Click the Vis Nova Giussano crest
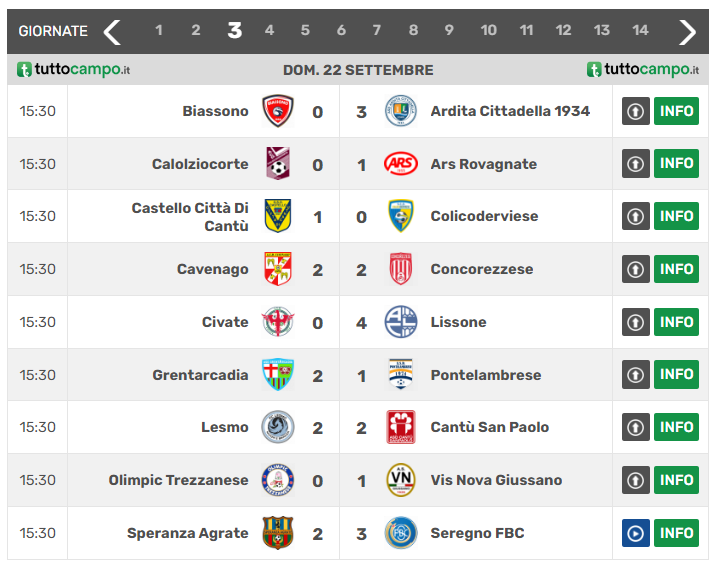The image size is (720, 562). coord(400,480)
